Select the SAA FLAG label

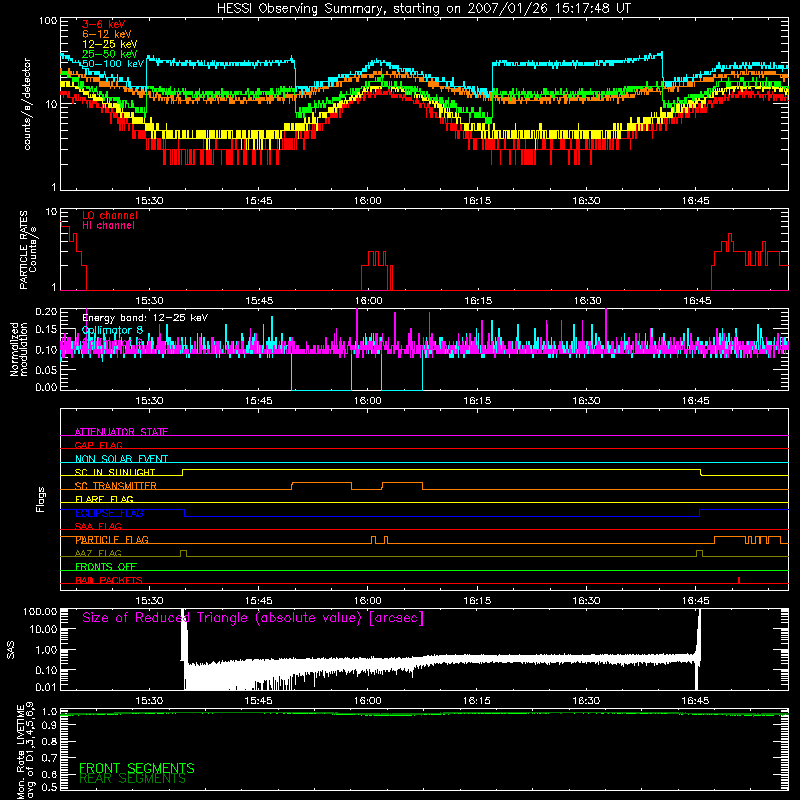98,526
